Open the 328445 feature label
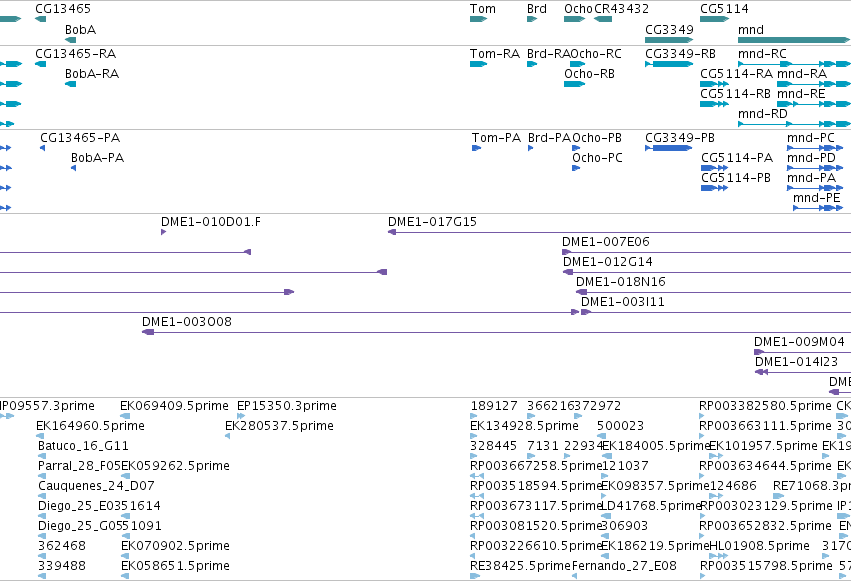The image size is (851, 581). click(x=494, y=446)
